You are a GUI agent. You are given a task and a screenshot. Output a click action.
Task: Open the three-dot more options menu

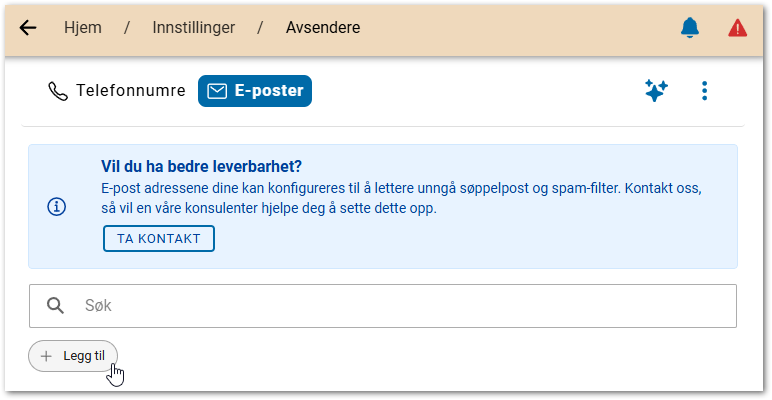point(705,91)
